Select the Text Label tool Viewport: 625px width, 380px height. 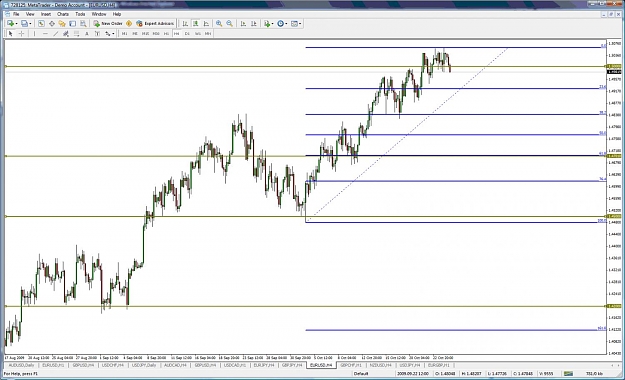point(97,33)
